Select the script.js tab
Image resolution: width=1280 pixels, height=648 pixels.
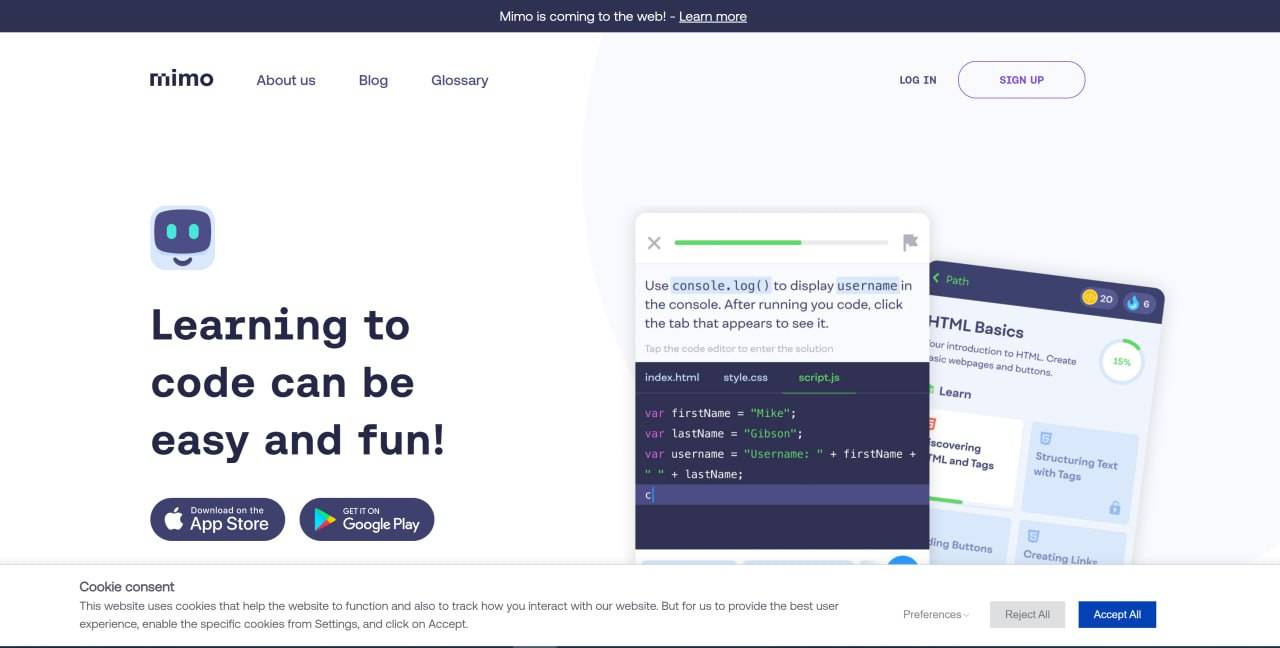click(819, 377)
